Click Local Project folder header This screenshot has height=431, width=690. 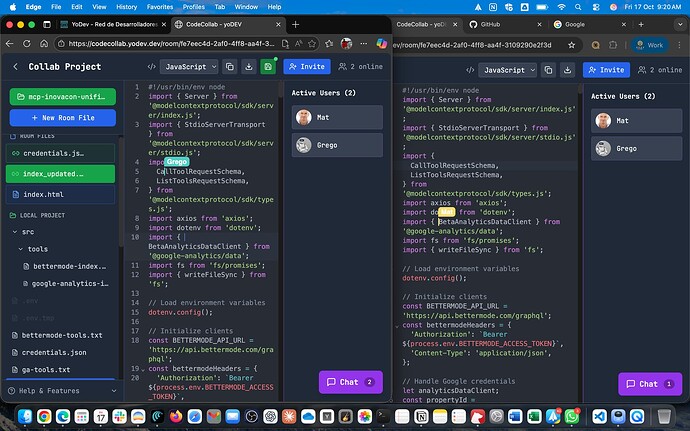click(x=37, y=215)
